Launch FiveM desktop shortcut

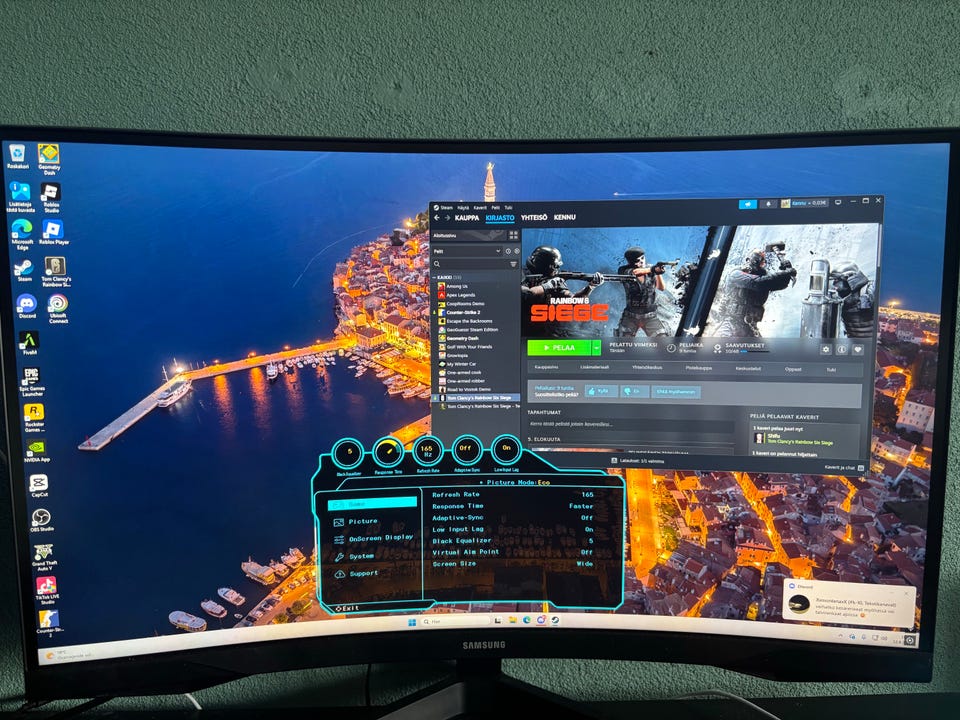click(x=29, y=343)
